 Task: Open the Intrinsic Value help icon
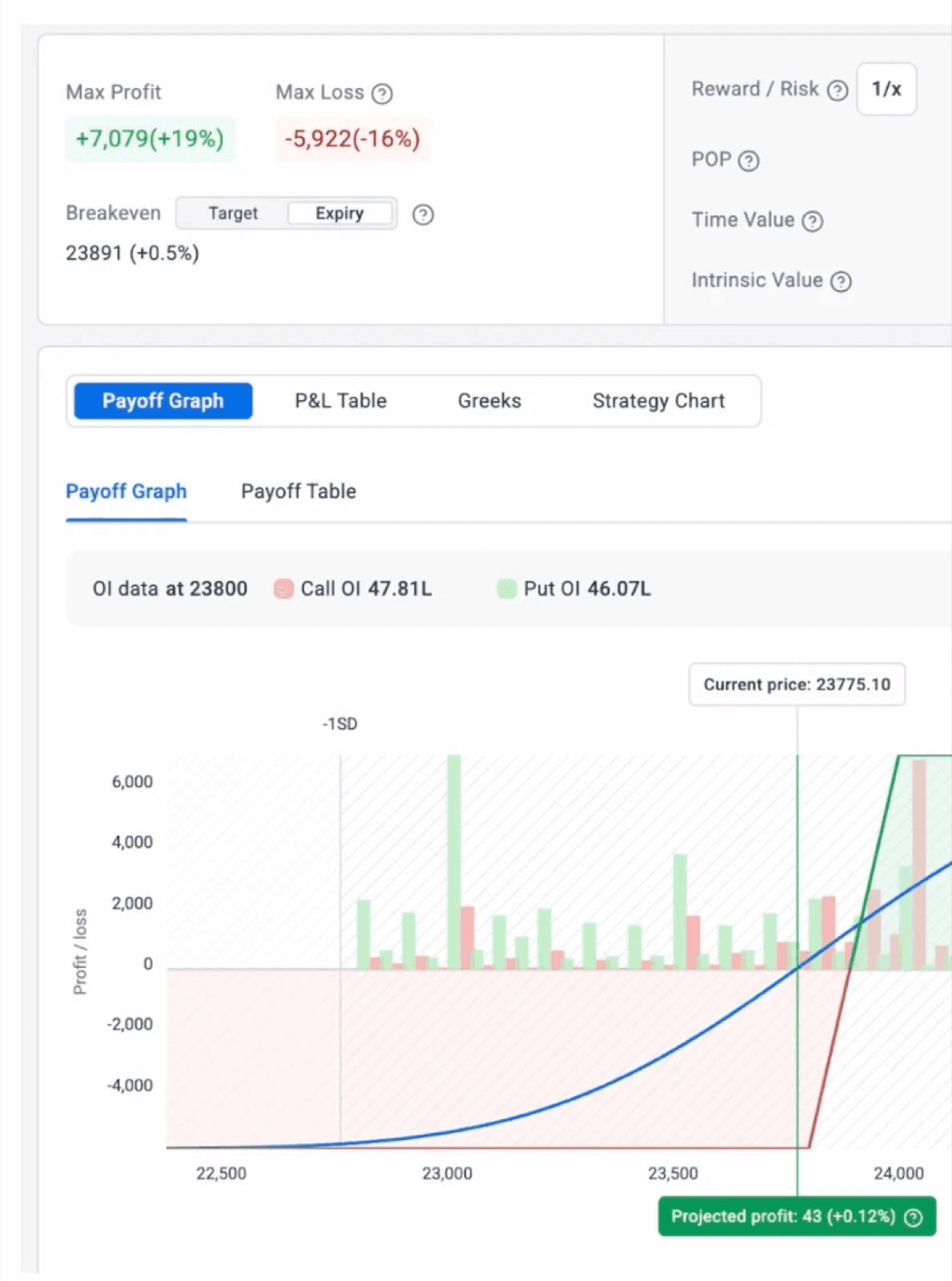(x=841, y=282)
